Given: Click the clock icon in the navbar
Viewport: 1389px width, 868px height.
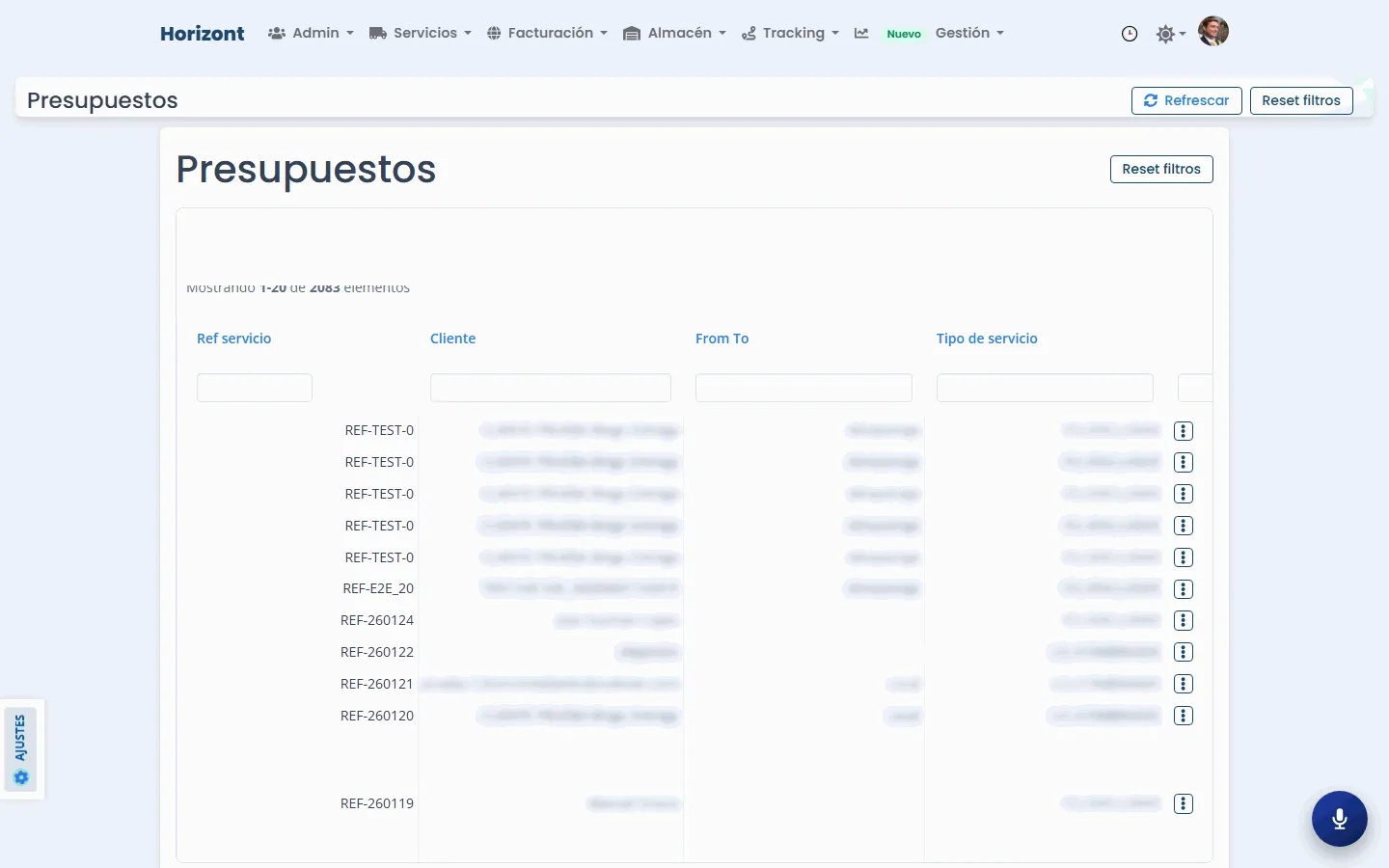Looking at the screenshot, I should [1130, 34].
